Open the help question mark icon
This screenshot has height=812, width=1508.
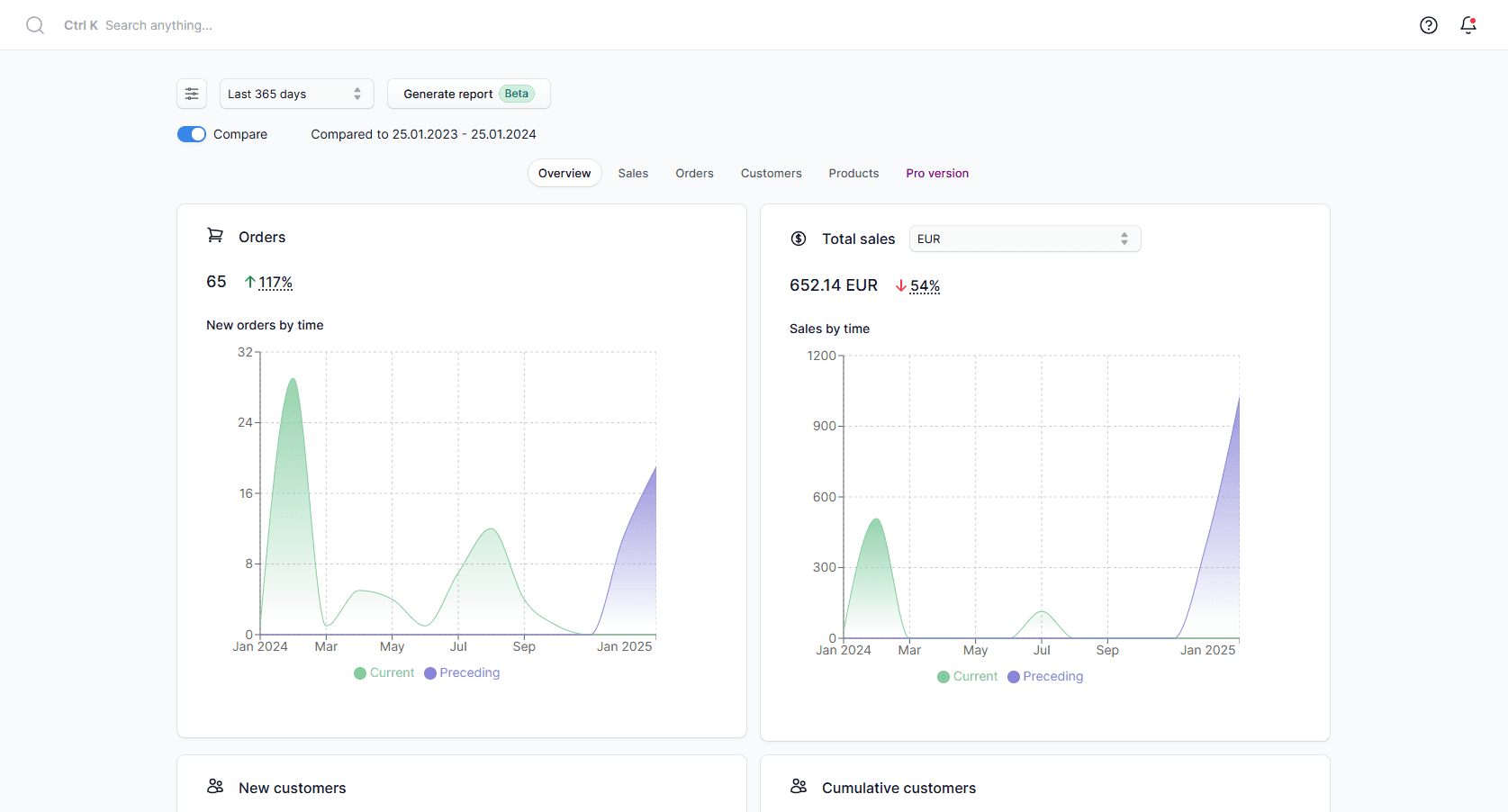click(1428, 25)
